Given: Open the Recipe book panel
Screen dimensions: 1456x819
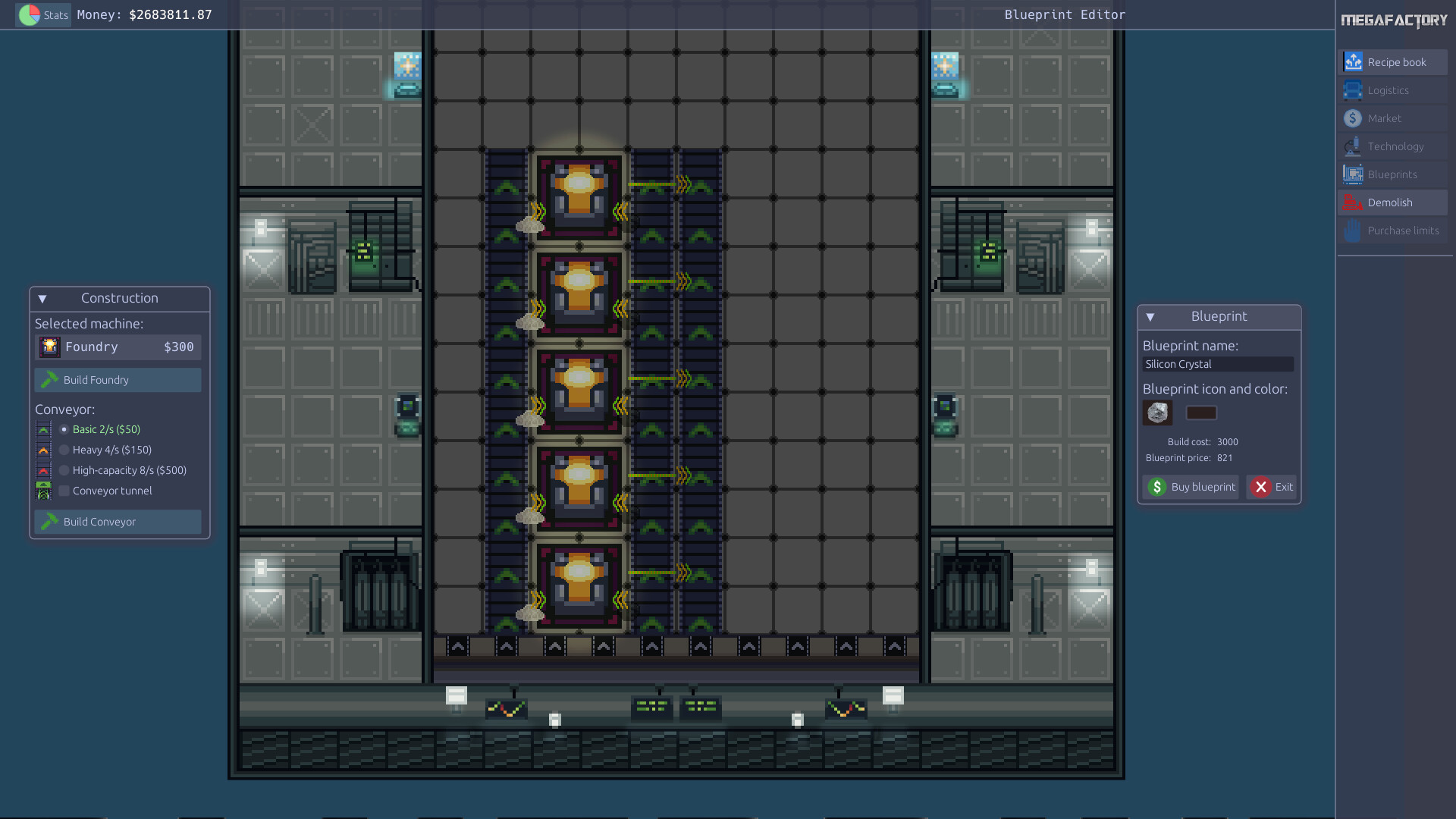Looking at the screenshot, I should [1396, 61].
